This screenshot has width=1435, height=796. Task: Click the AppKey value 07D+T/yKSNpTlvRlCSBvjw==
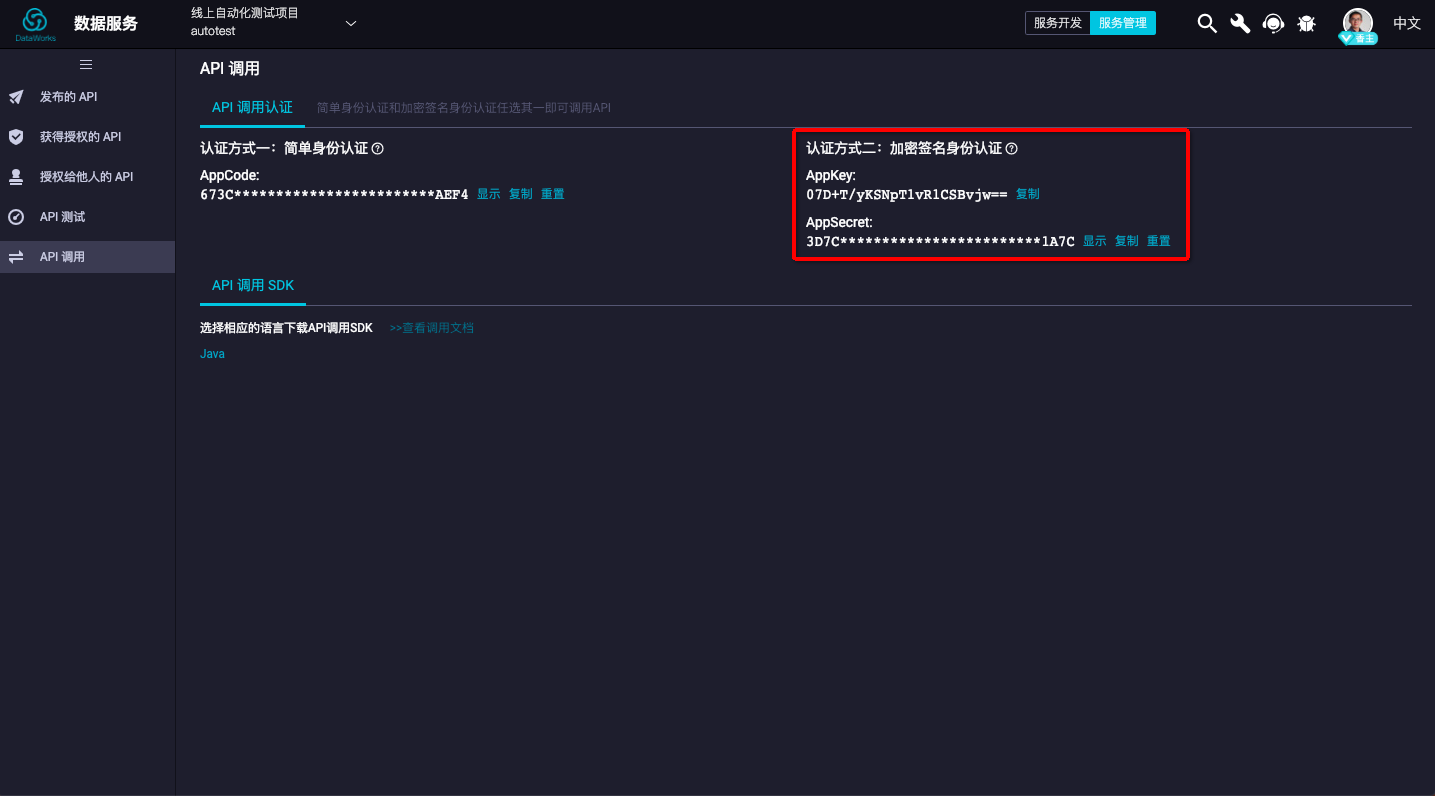tap(907, 194)
